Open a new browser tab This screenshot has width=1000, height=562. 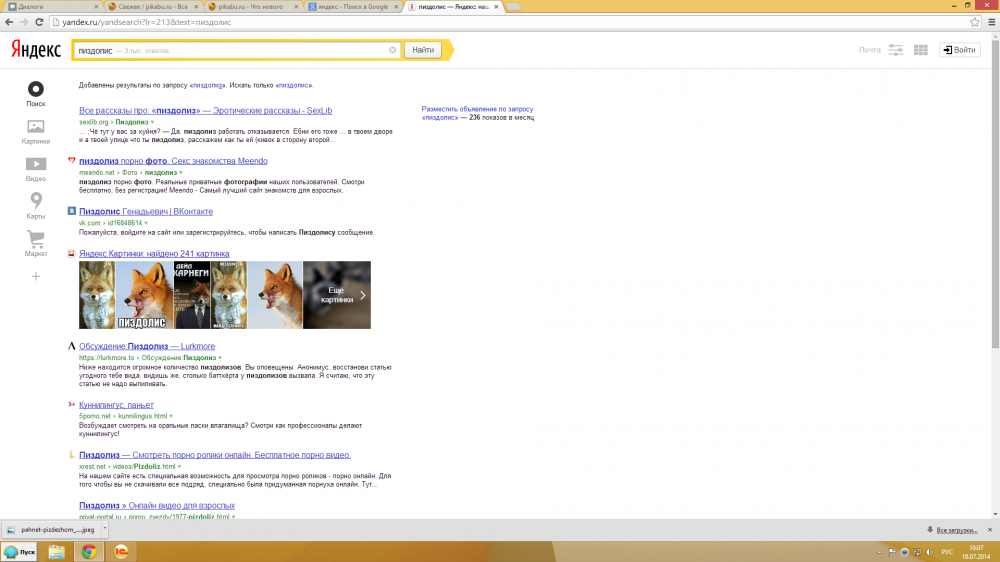pyautogui.click(x=513, y=6)
